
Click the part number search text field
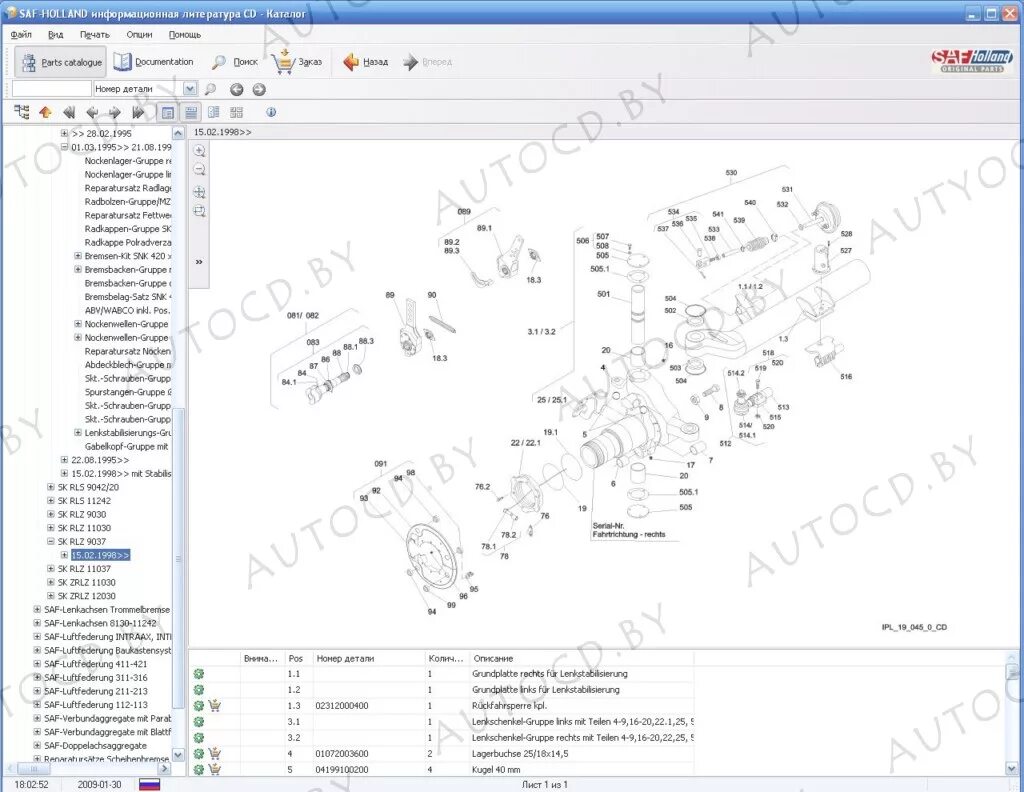pos(52,89)
